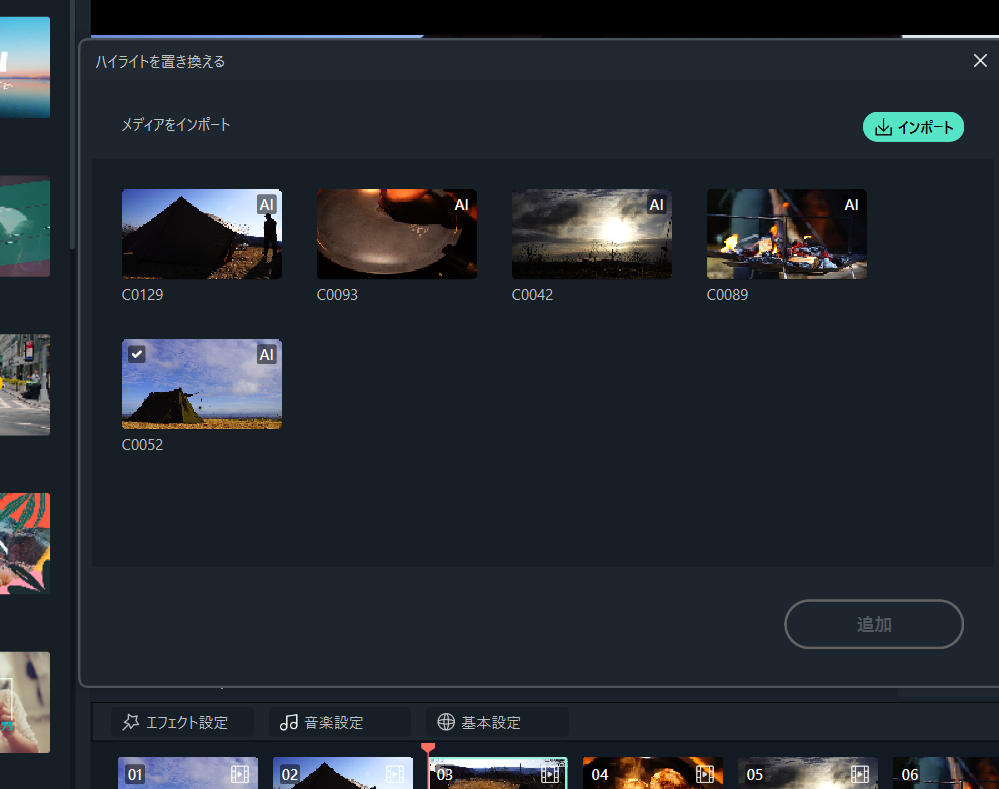Click the film icon on clip 03
Viewport: 999px width, 789px height.
pos(550,774)
